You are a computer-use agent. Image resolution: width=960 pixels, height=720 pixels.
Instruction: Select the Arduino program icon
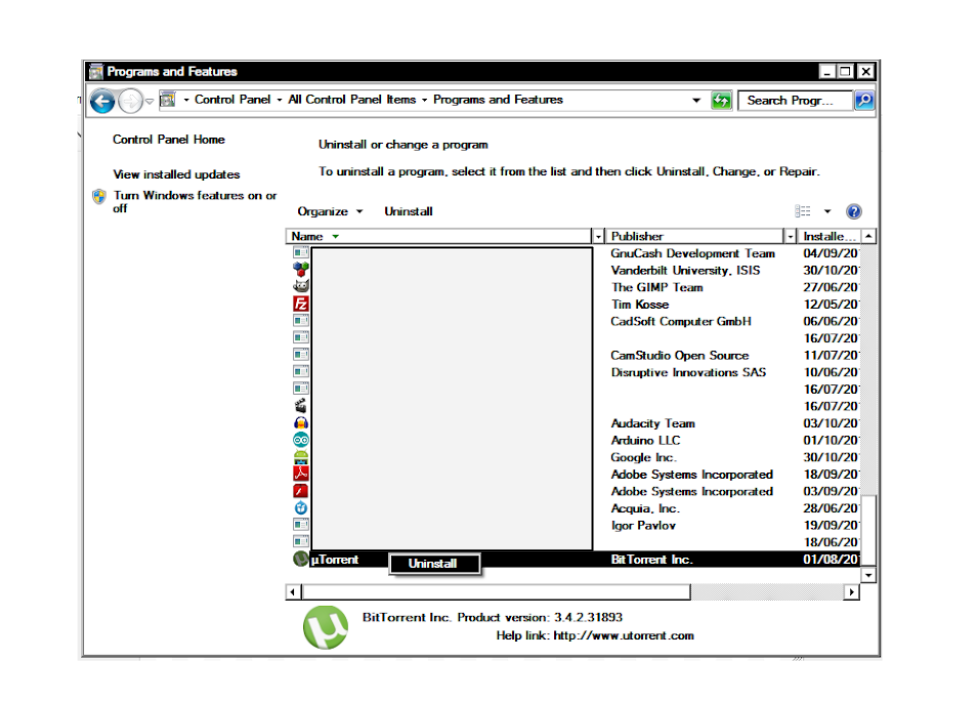(x=301, y=440)
